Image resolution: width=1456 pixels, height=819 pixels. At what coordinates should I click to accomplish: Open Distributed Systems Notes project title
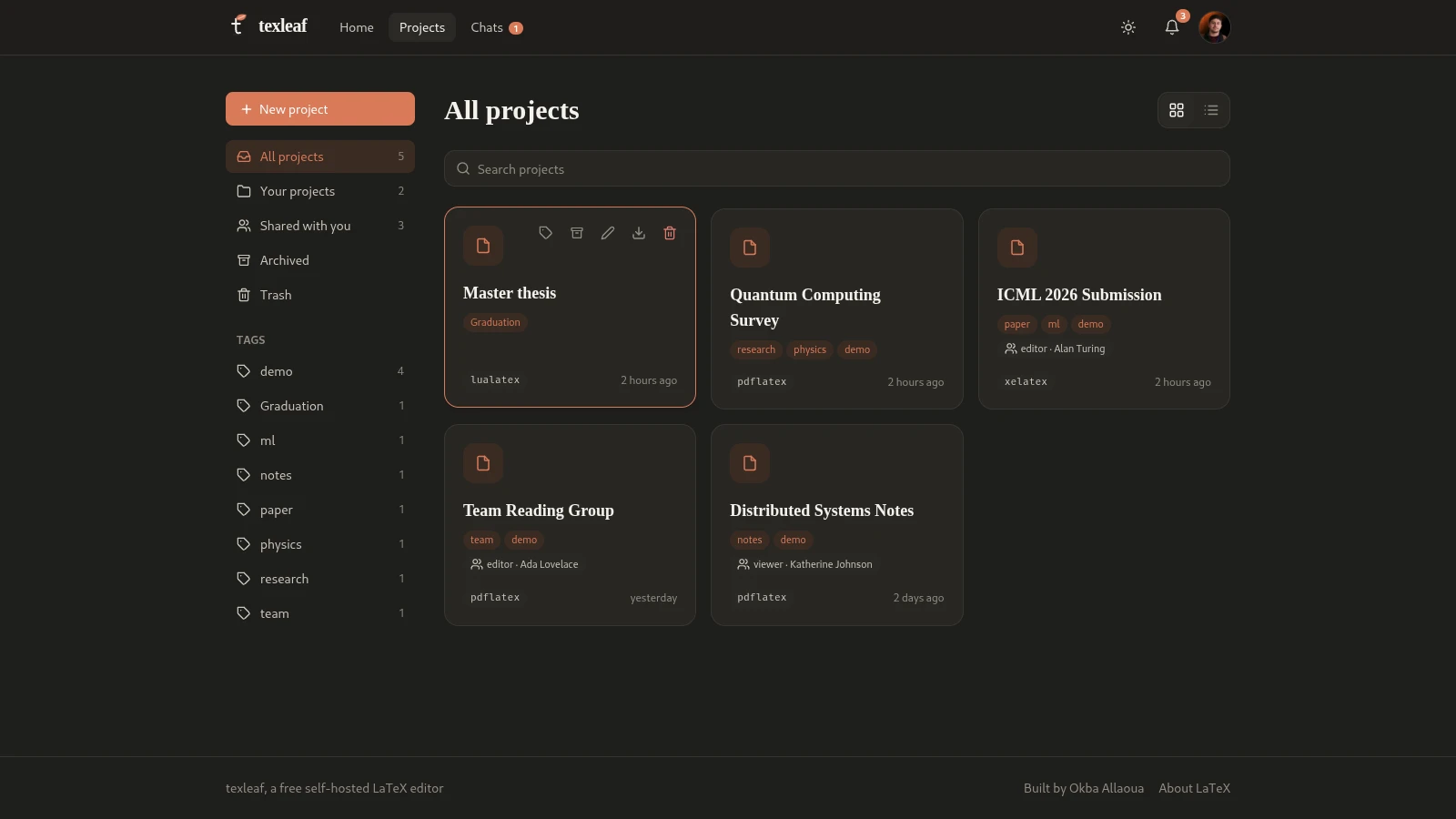(x=822, y=511)
